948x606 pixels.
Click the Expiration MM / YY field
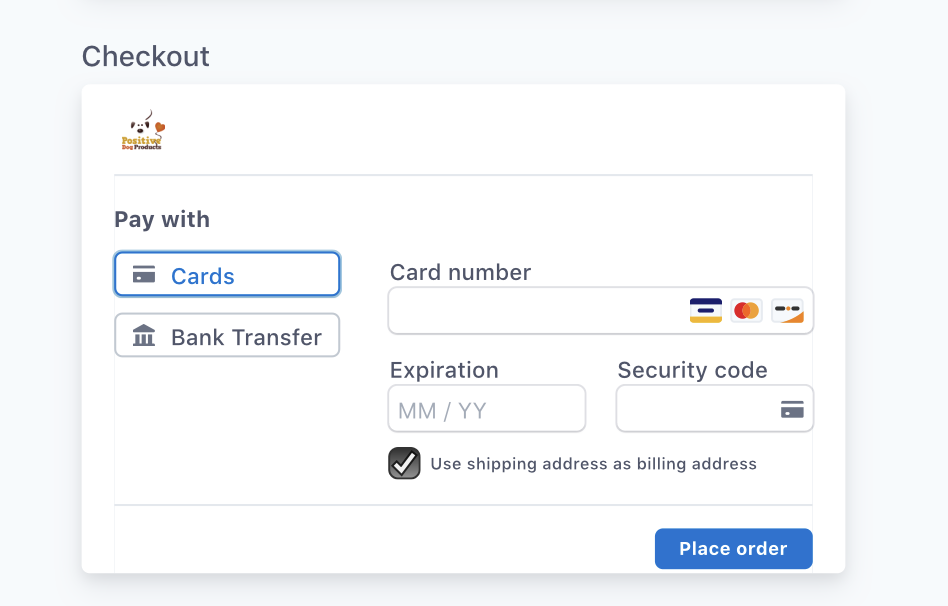click(487, 408)
